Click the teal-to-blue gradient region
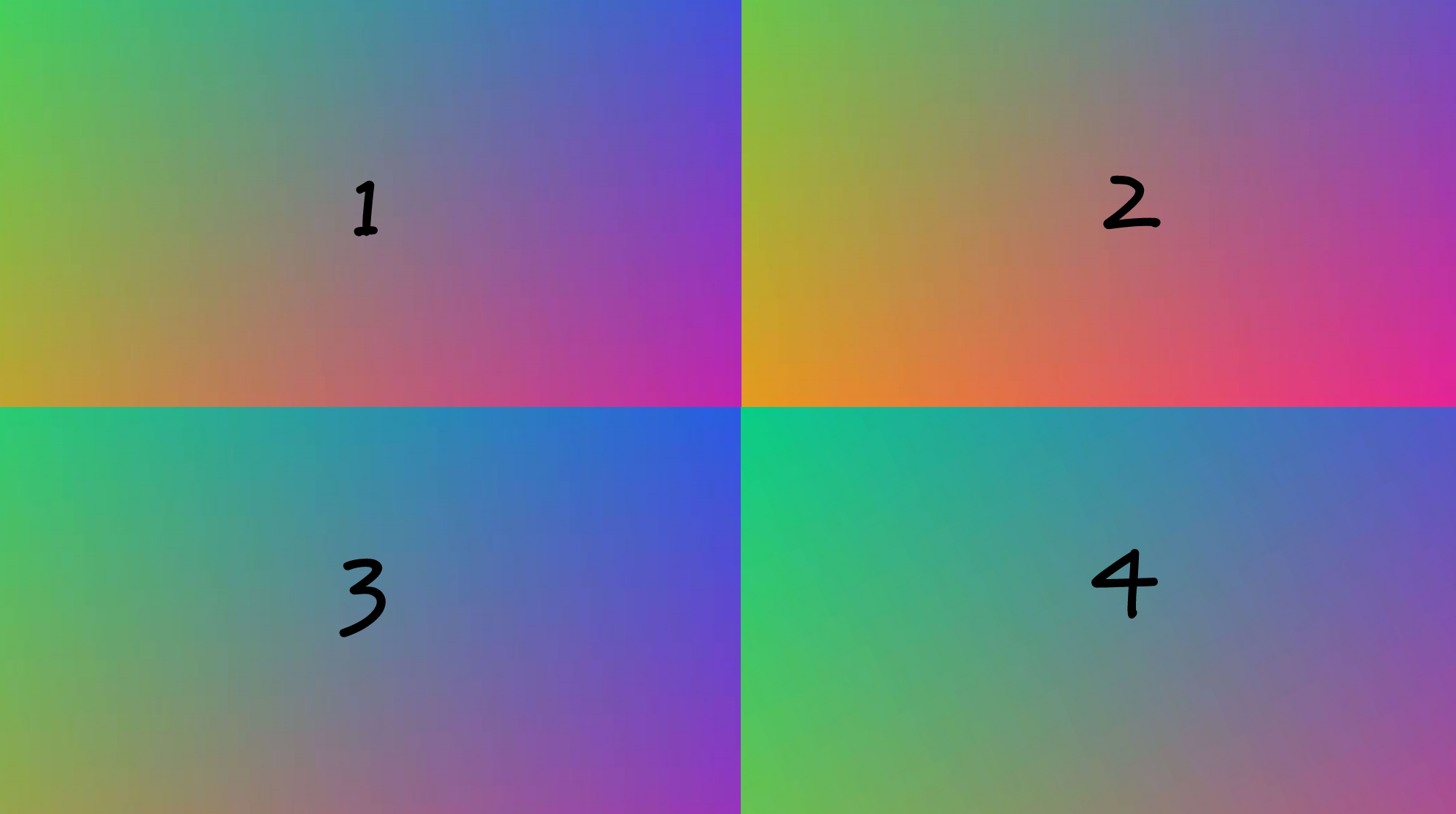This screenshot has width=1456, height=814. click(364, 610)
